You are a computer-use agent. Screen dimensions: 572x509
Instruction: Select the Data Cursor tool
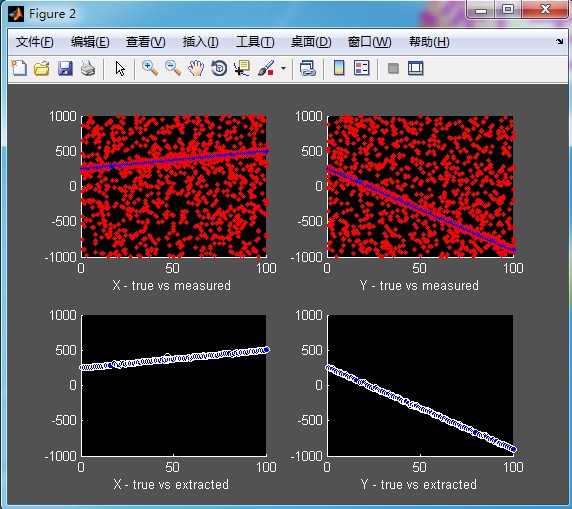pyautogui.click(x=242, y=68)
